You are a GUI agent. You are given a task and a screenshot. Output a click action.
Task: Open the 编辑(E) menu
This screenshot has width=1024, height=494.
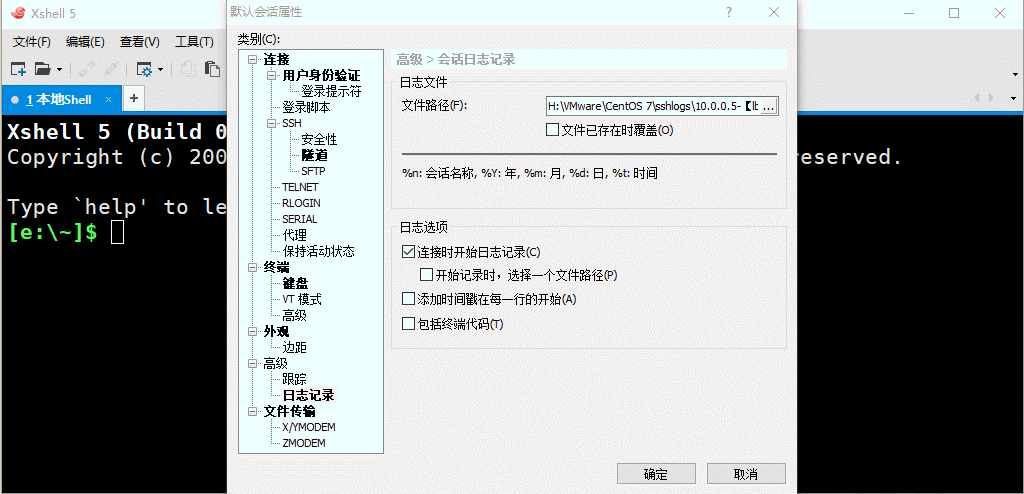click(x=86, y=42)
